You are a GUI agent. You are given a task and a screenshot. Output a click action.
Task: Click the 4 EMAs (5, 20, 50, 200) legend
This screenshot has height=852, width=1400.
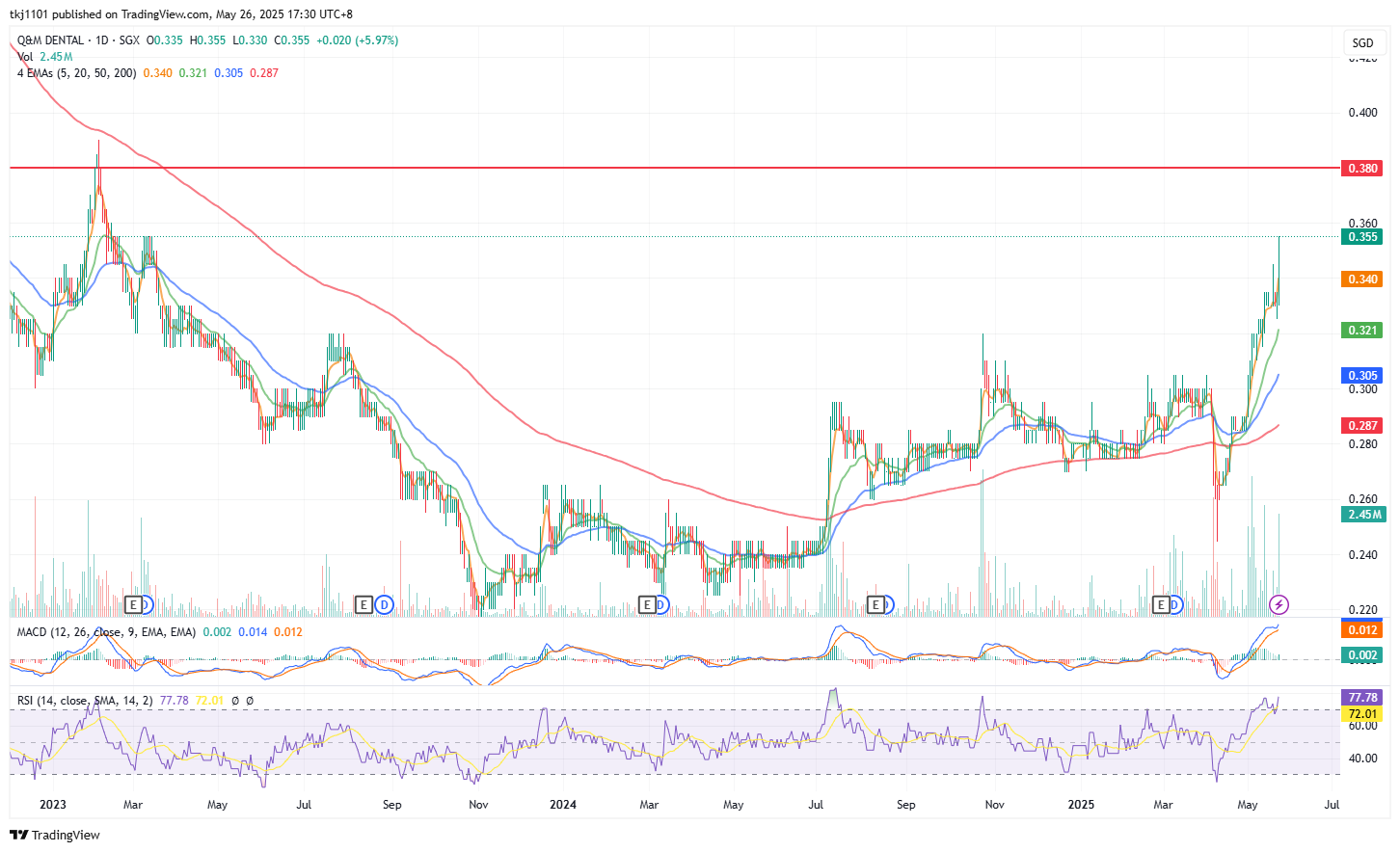(x=76, y=73)
